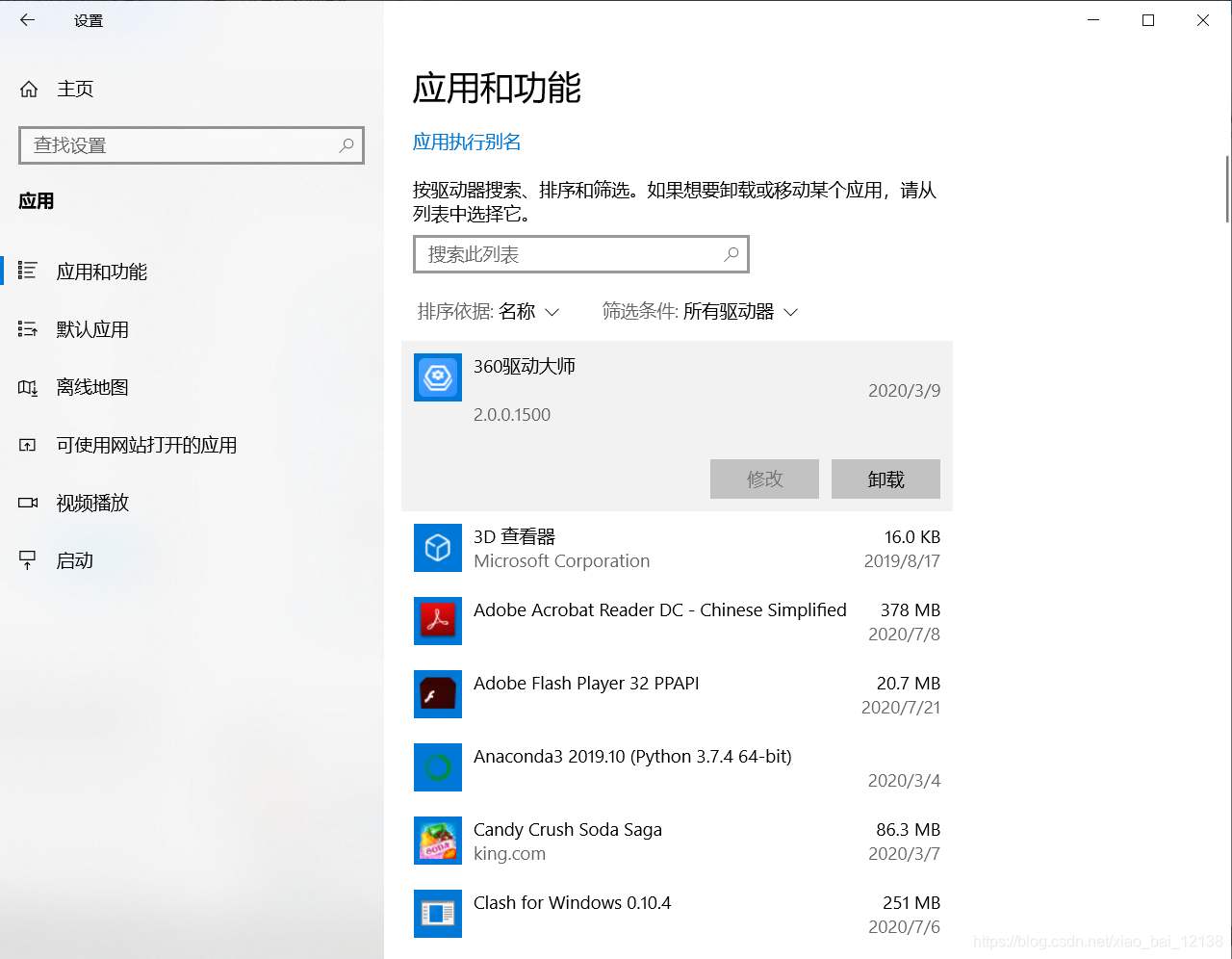Image resolution: width=1232 pixels, height=959 pixels.
Task: Open the 排序依据 名称 dropdown
Action: [488, 312]
